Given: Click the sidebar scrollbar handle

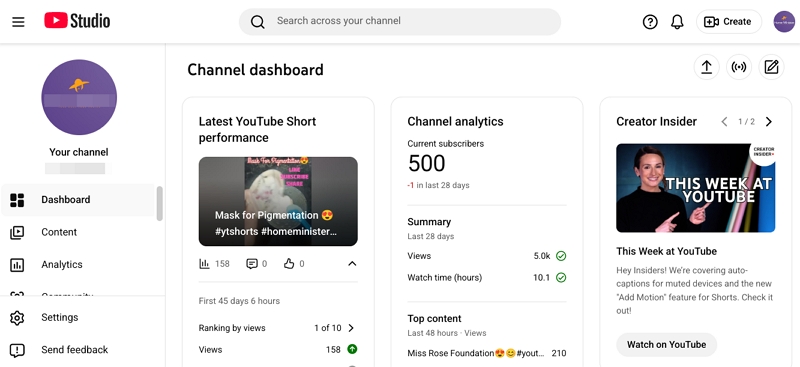Looking at the screenshot, I should tap(160, 203).
